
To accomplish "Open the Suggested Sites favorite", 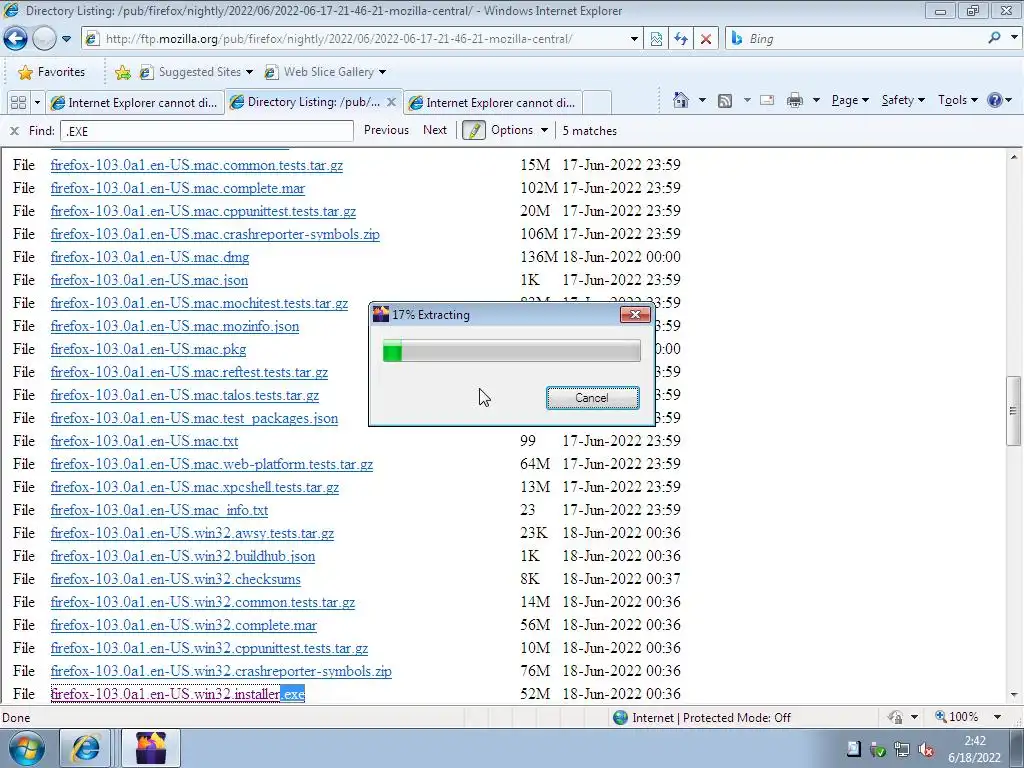I will (x=195, y=72).
